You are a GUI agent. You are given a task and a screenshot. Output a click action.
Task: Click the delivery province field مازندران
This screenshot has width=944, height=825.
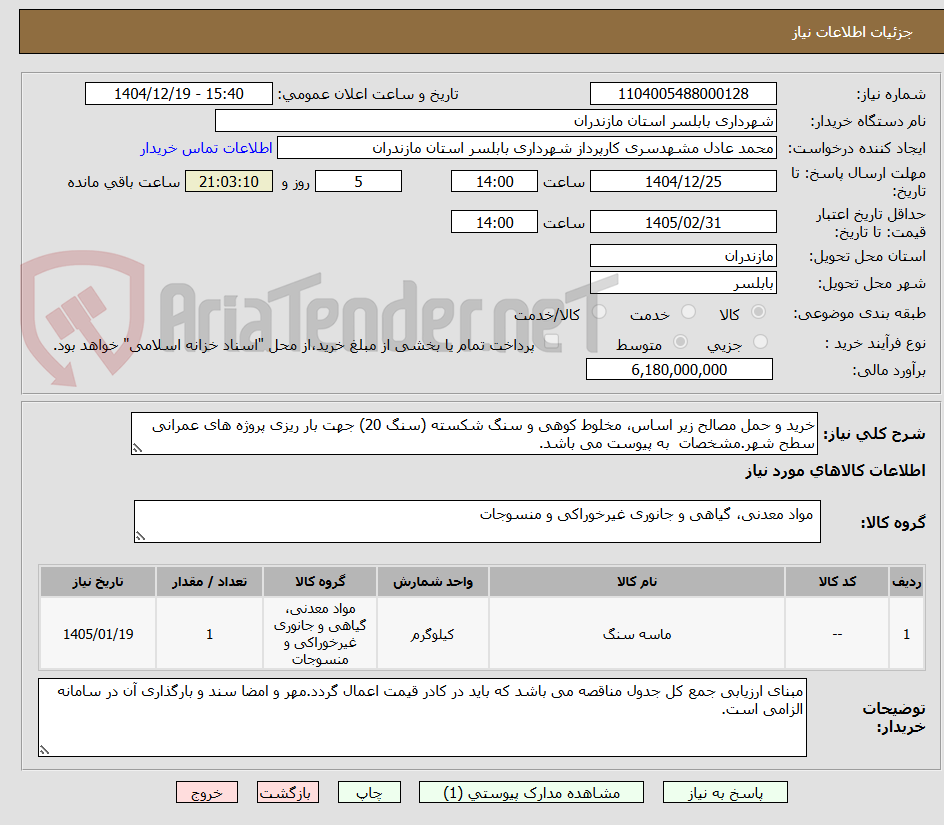point(683,256)
